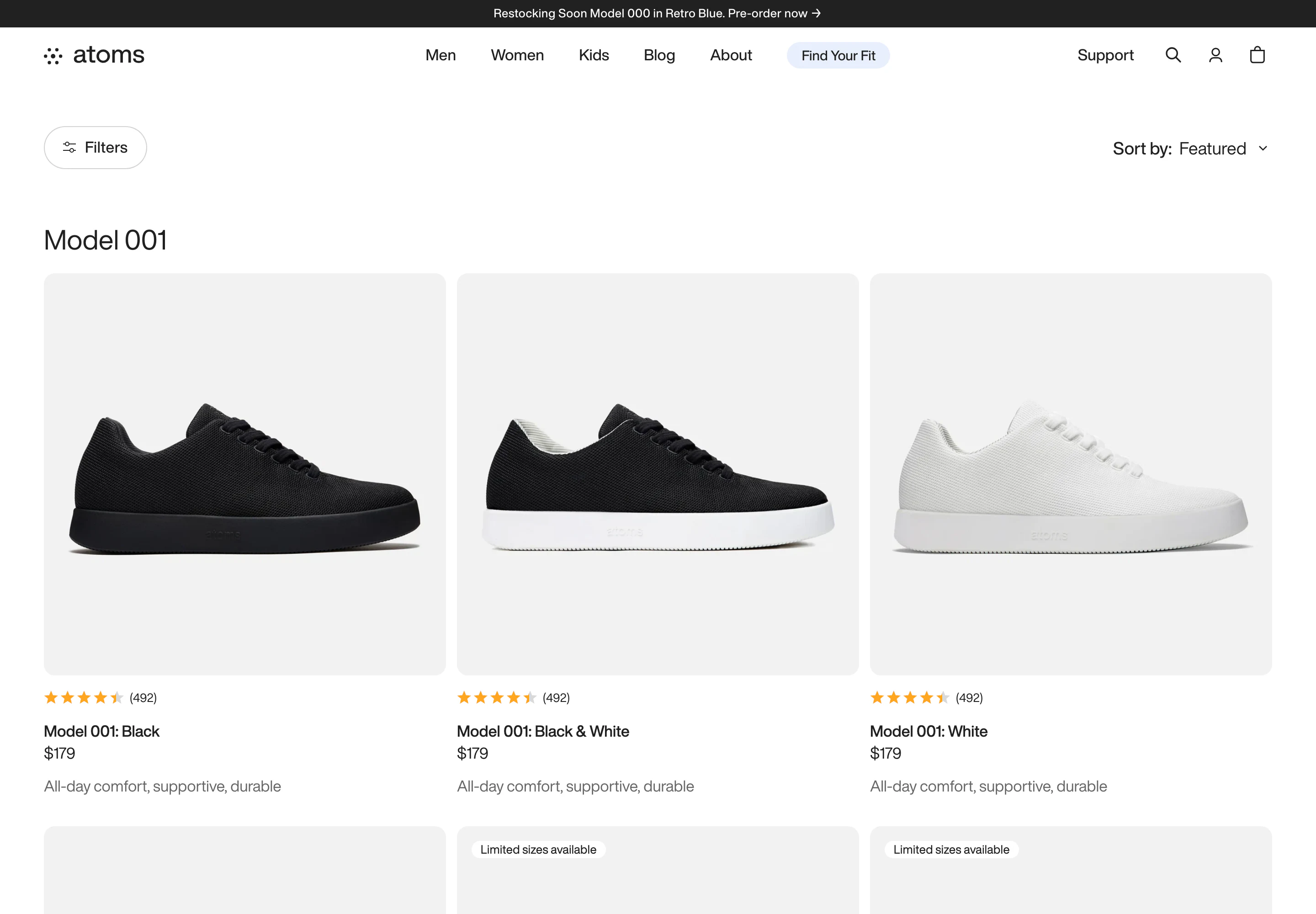Click the Model 001: Black & White title
This screenshot has height=914, width=1316.
pyautogui.click(x=543, y=731)
